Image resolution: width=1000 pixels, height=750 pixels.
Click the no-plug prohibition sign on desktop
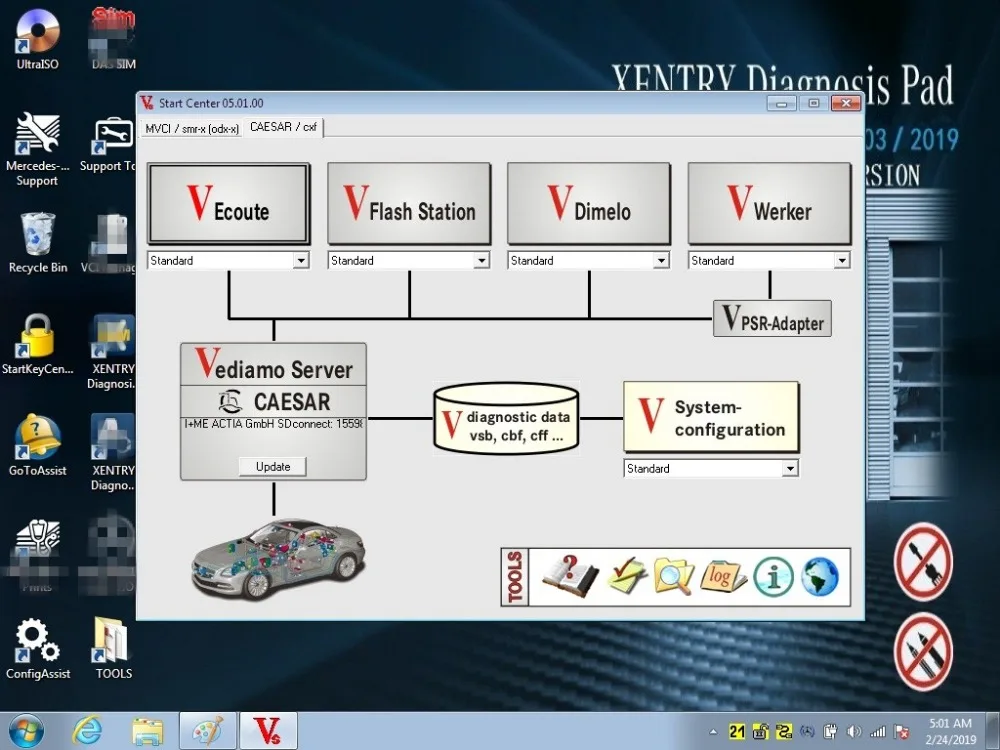click(923, 561)
